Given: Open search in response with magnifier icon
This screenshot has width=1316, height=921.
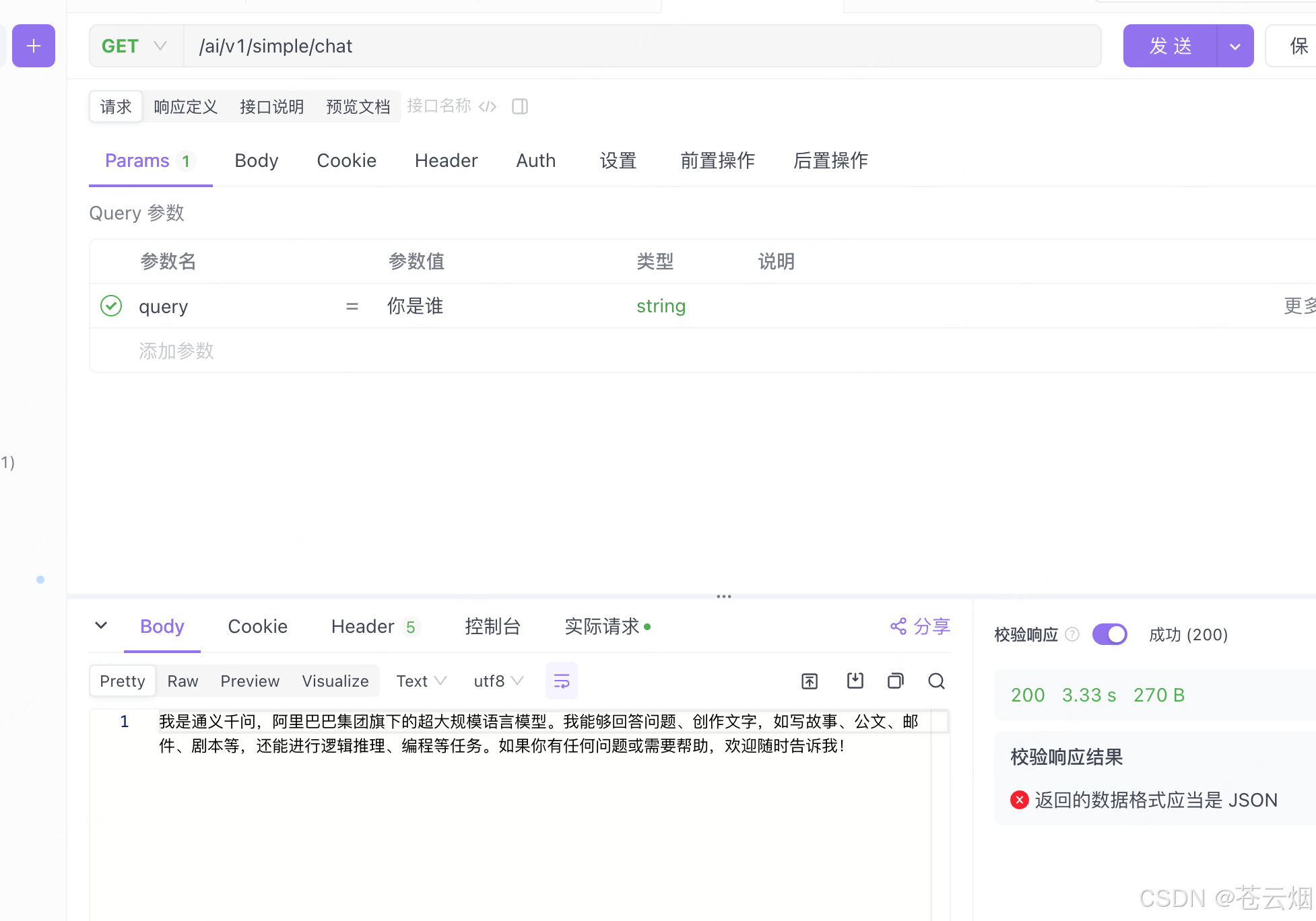Looking at the screenshot, I should (936, 681).
